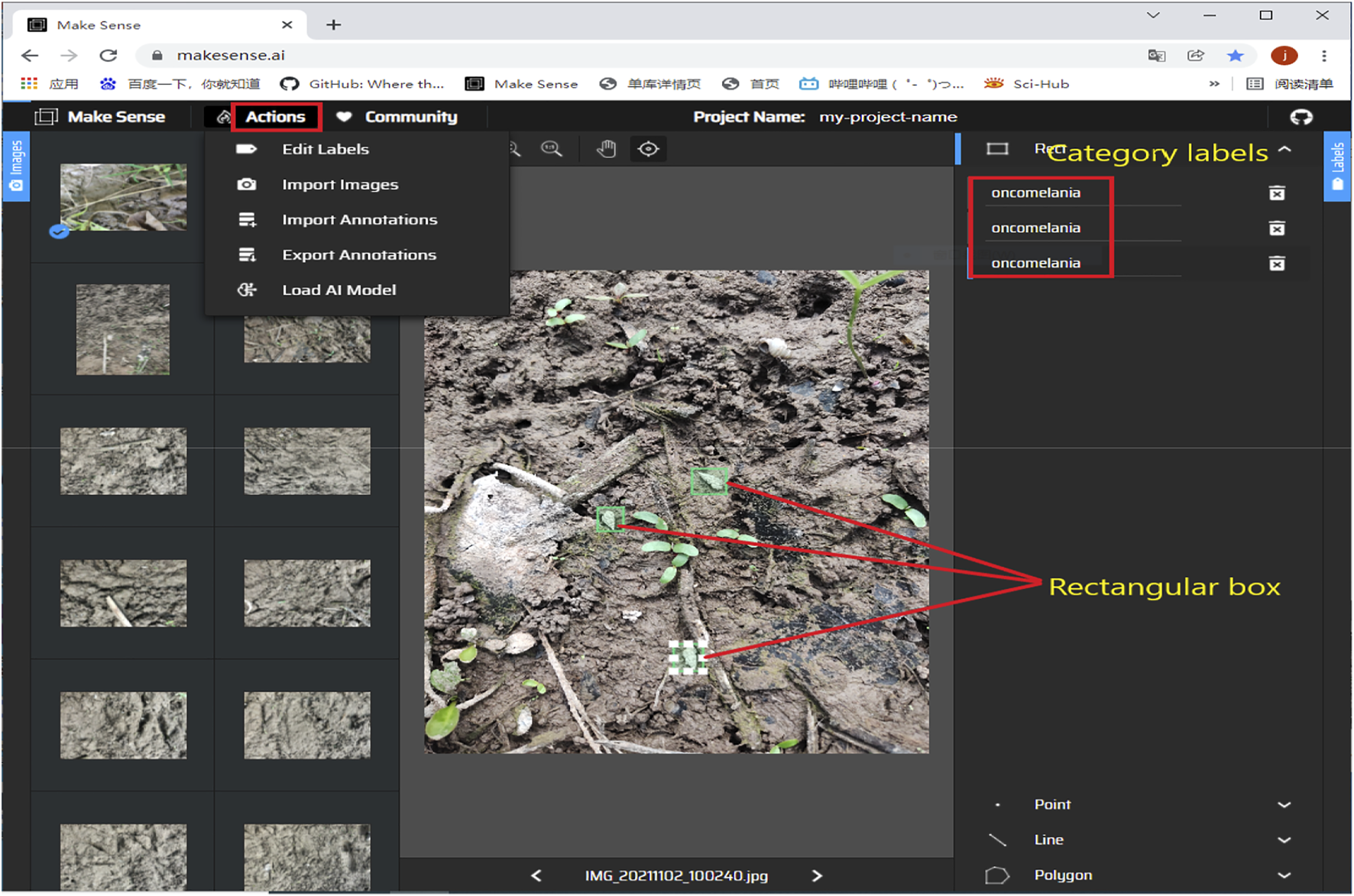Choose Export Annotations from Actions menu

[358, 255]
